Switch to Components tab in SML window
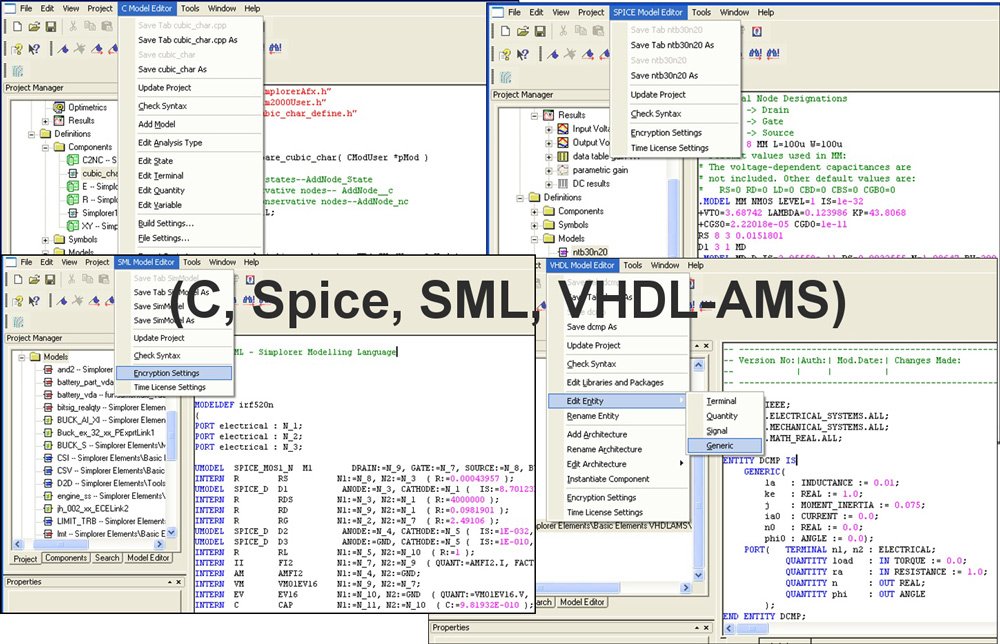The height and width of the screenshot is (644, 1000). pos(66,558)
